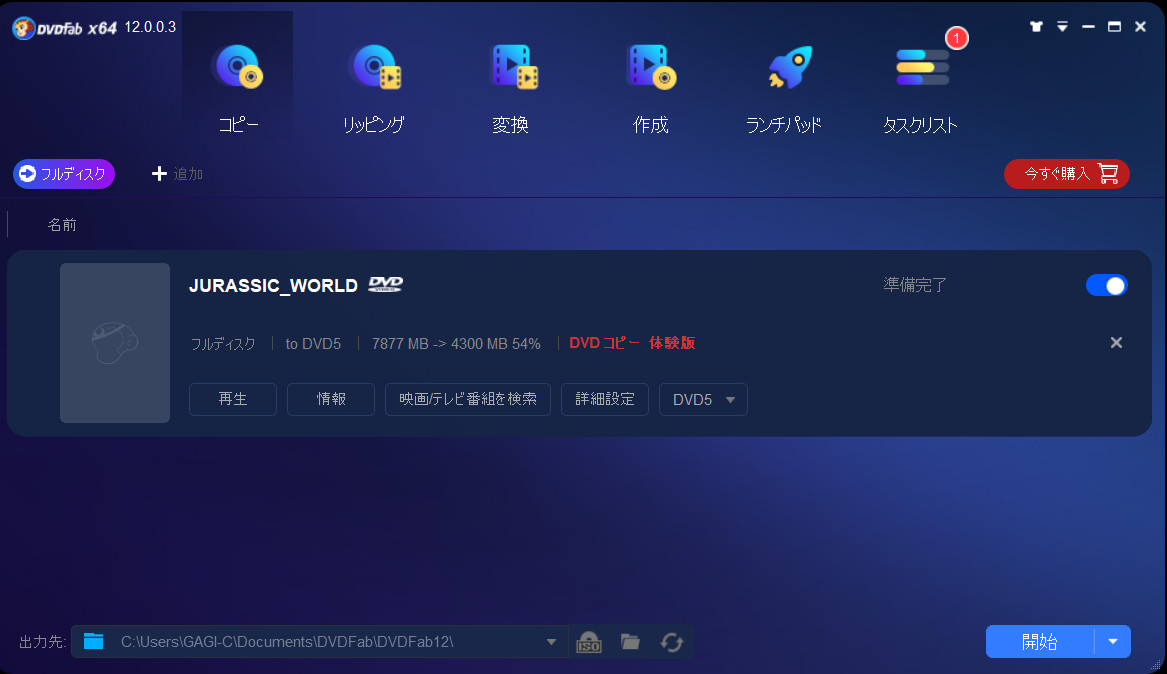
Task: Switch to the 変換 converter module
Action: point(512,88)
